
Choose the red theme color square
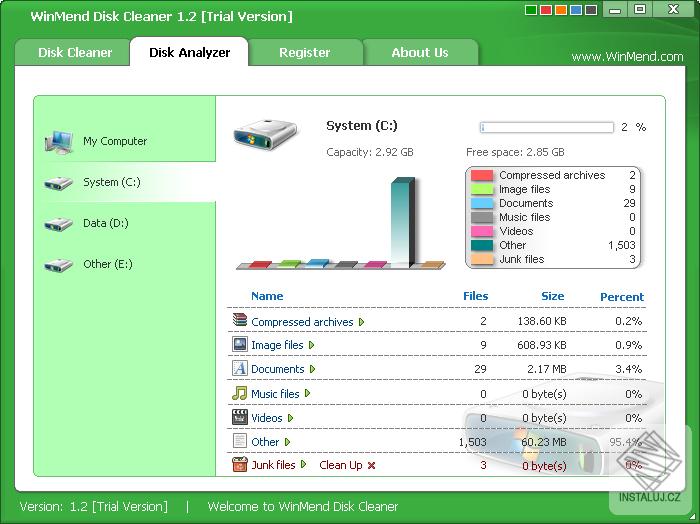(x=546, y=9)
